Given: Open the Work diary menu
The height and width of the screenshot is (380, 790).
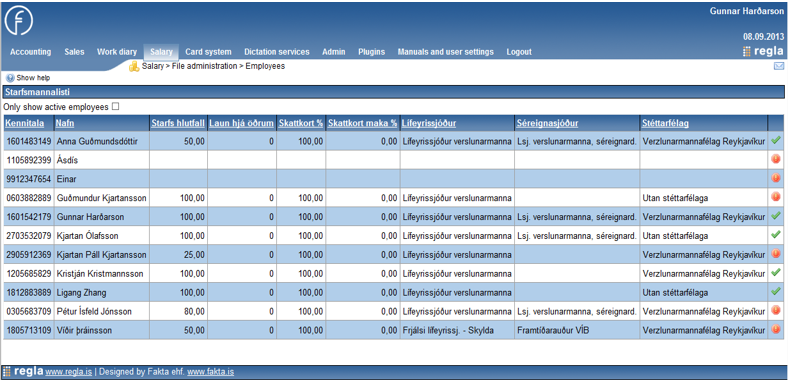Looking at the screenshot, I should pos(117,52).
